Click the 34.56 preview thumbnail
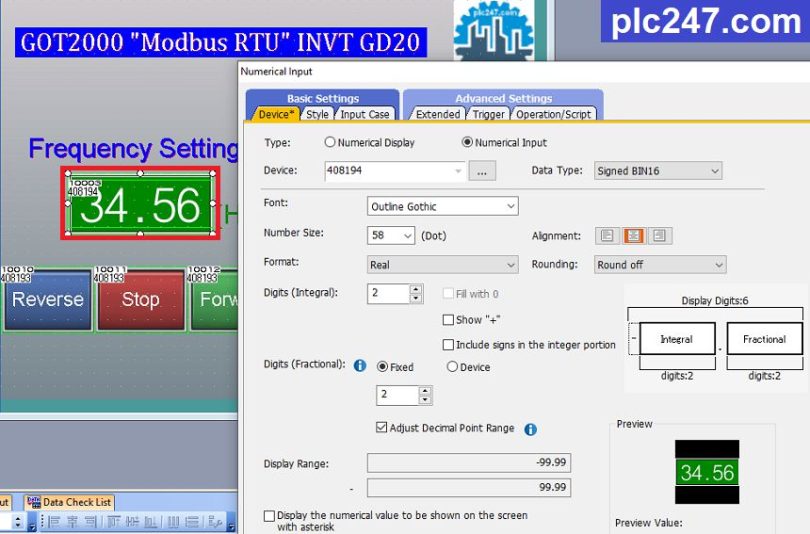Viewport: 810px width, 534px height. click(707, 472)
